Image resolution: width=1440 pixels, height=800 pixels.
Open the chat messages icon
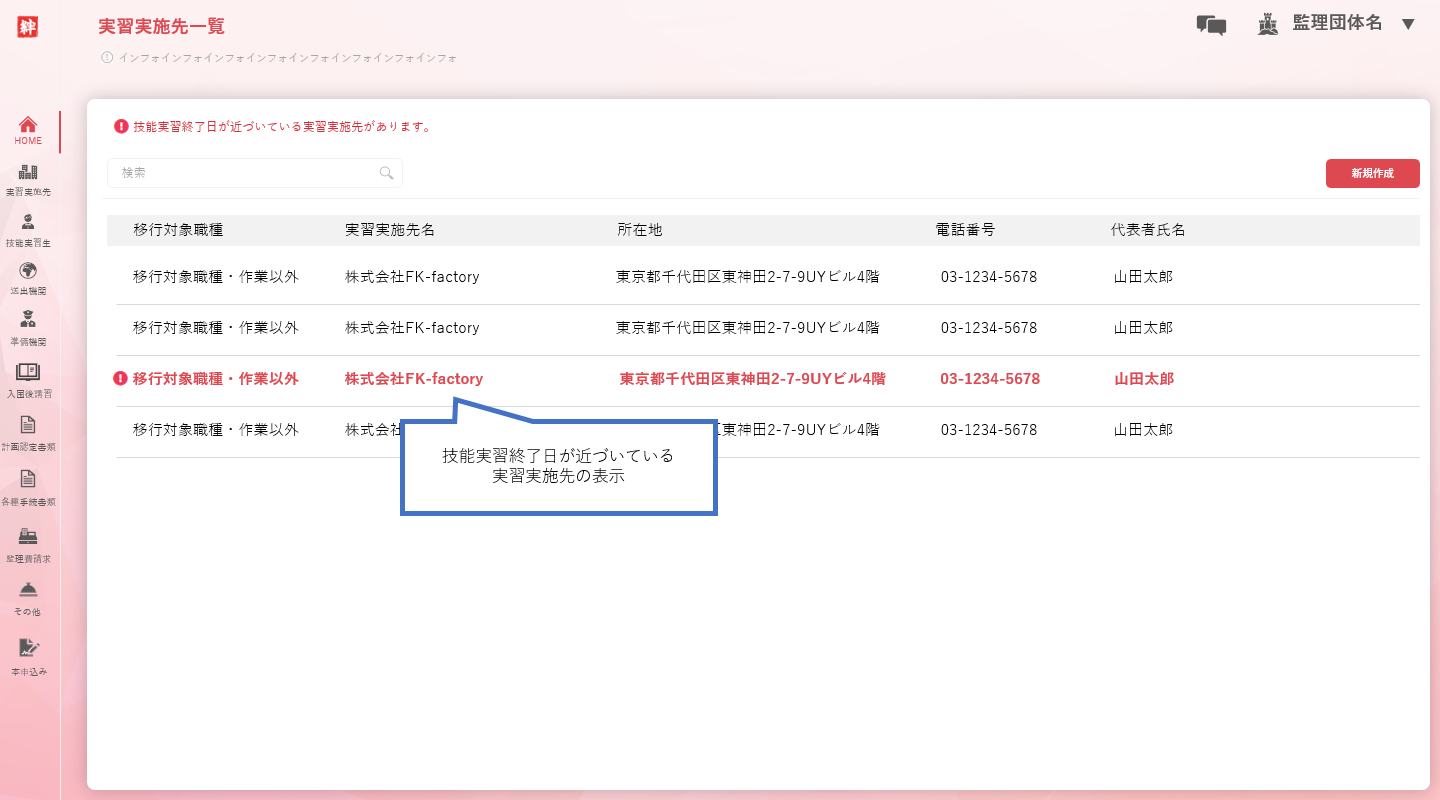[x=1211, y=25]
